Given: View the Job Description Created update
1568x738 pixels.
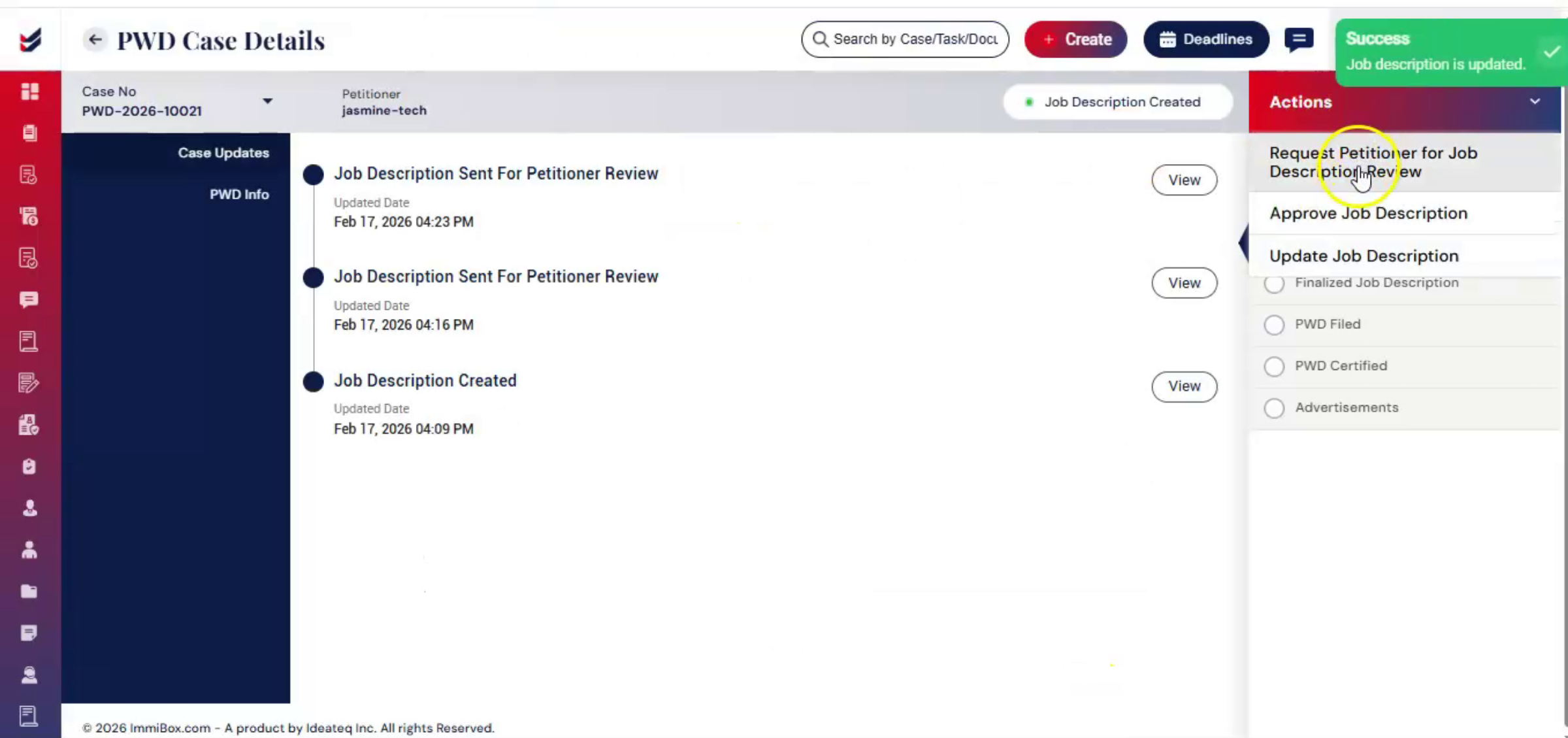Looking at the screenshot, I should 1184,386.
